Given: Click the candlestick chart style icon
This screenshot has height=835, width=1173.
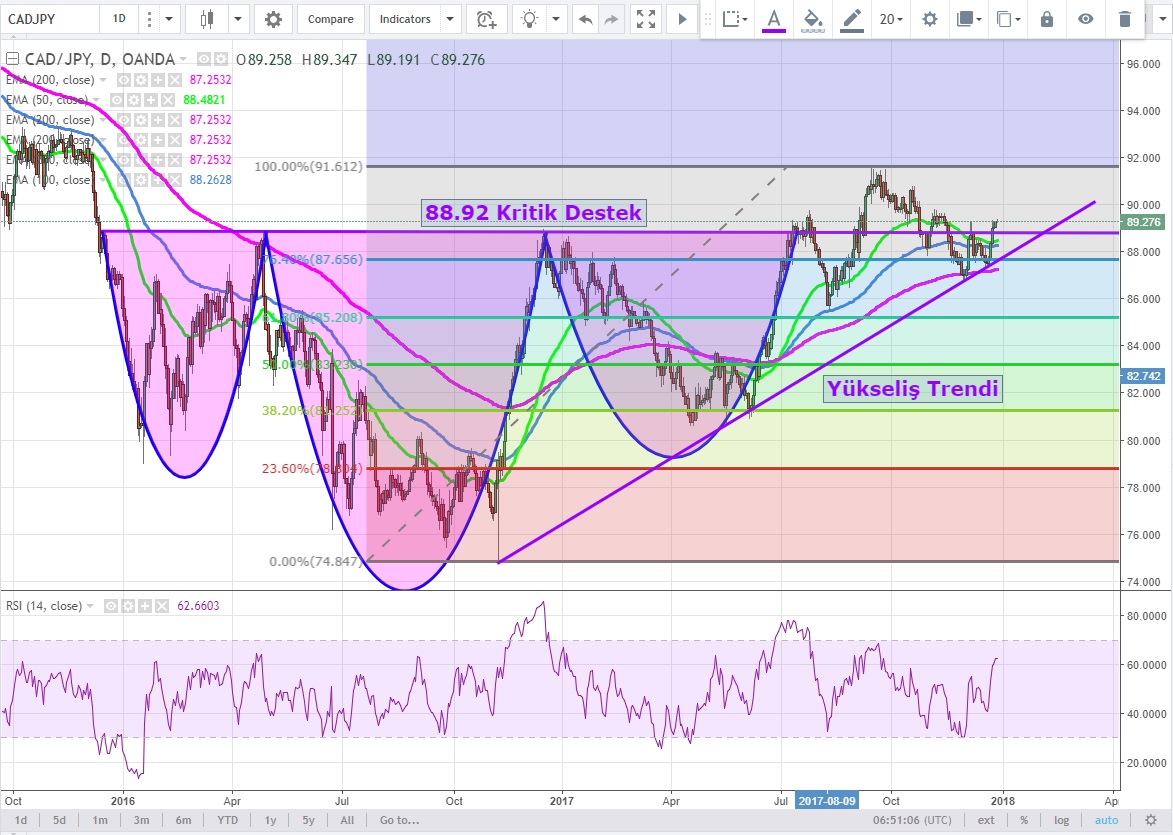Looking at the screenshot, I should [x=207, y=19].
